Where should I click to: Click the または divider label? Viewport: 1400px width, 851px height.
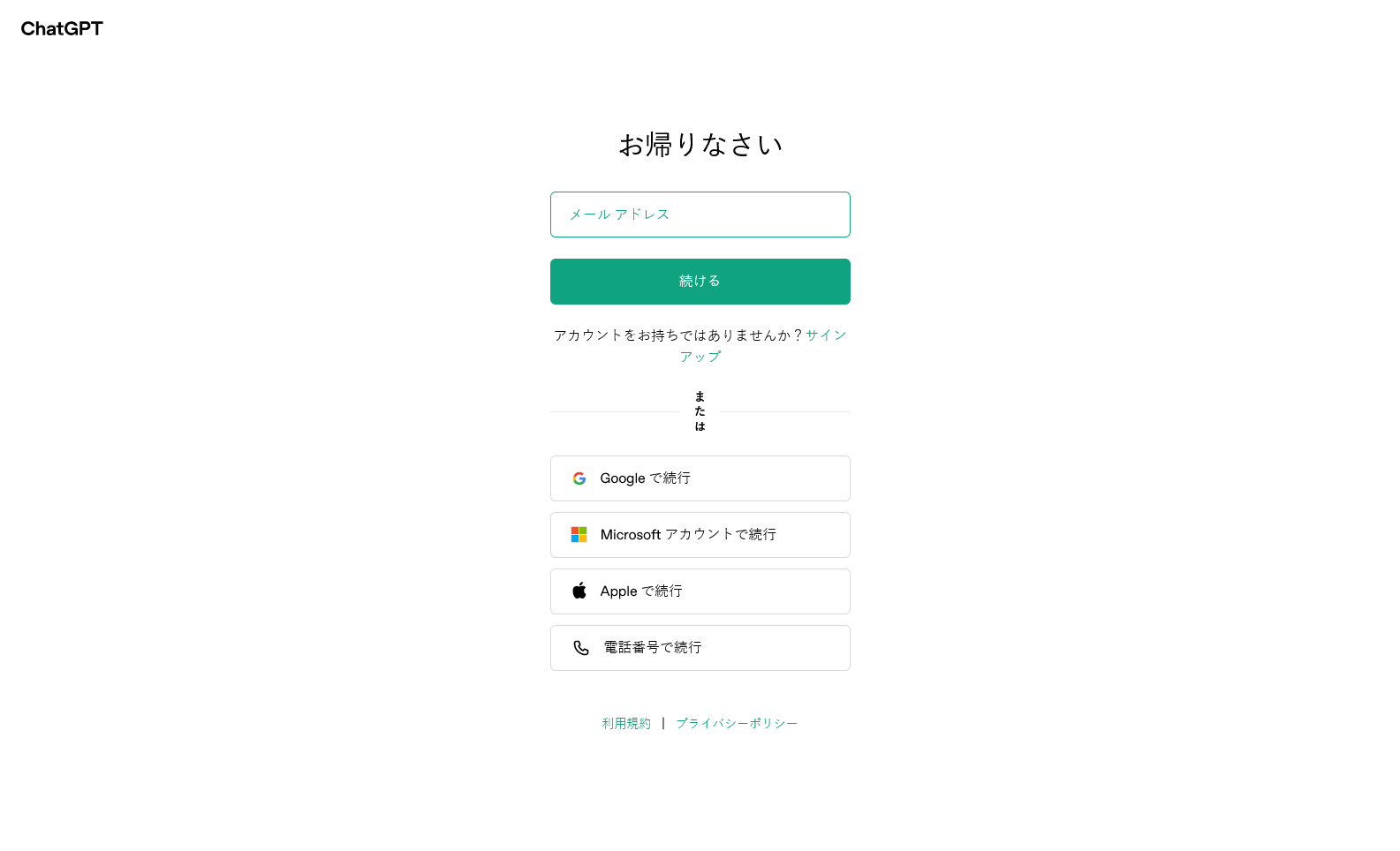[700, 411]
